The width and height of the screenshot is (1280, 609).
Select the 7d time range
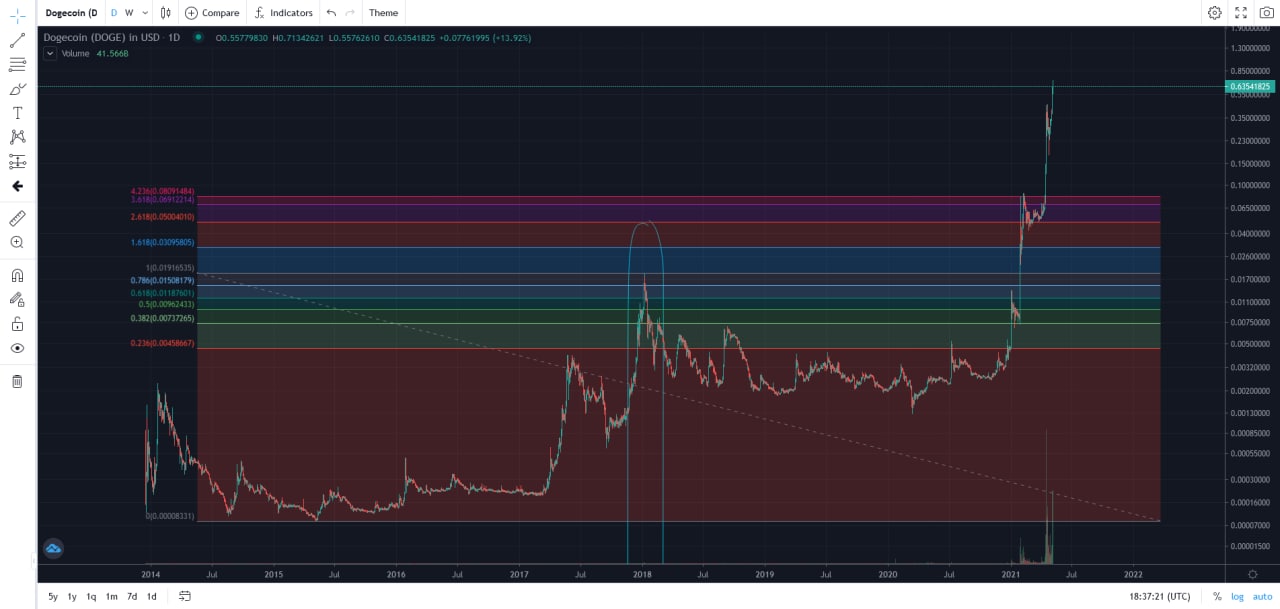tap(132, 596)
